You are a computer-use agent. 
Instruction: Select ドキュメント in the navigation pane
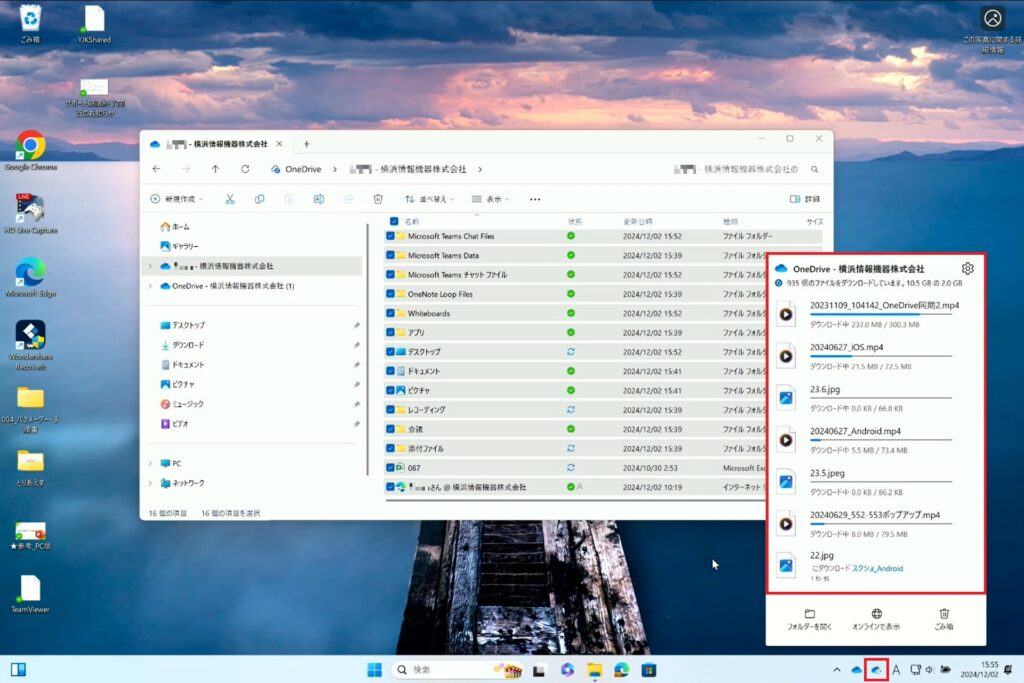tap(182, 364)
